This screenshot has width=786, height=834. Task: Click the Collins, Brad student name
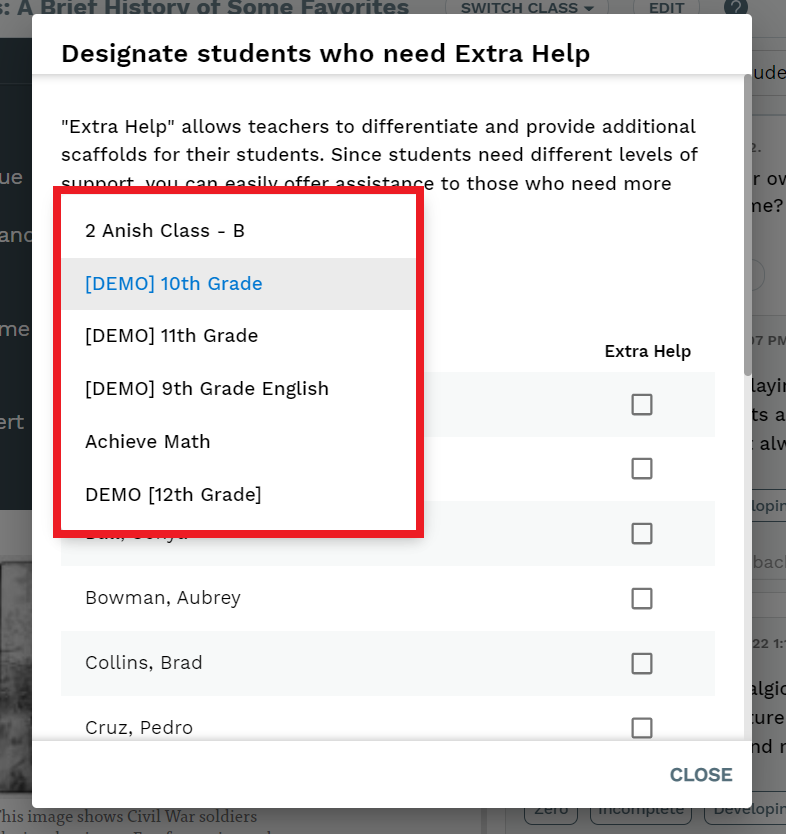[144, 663]
